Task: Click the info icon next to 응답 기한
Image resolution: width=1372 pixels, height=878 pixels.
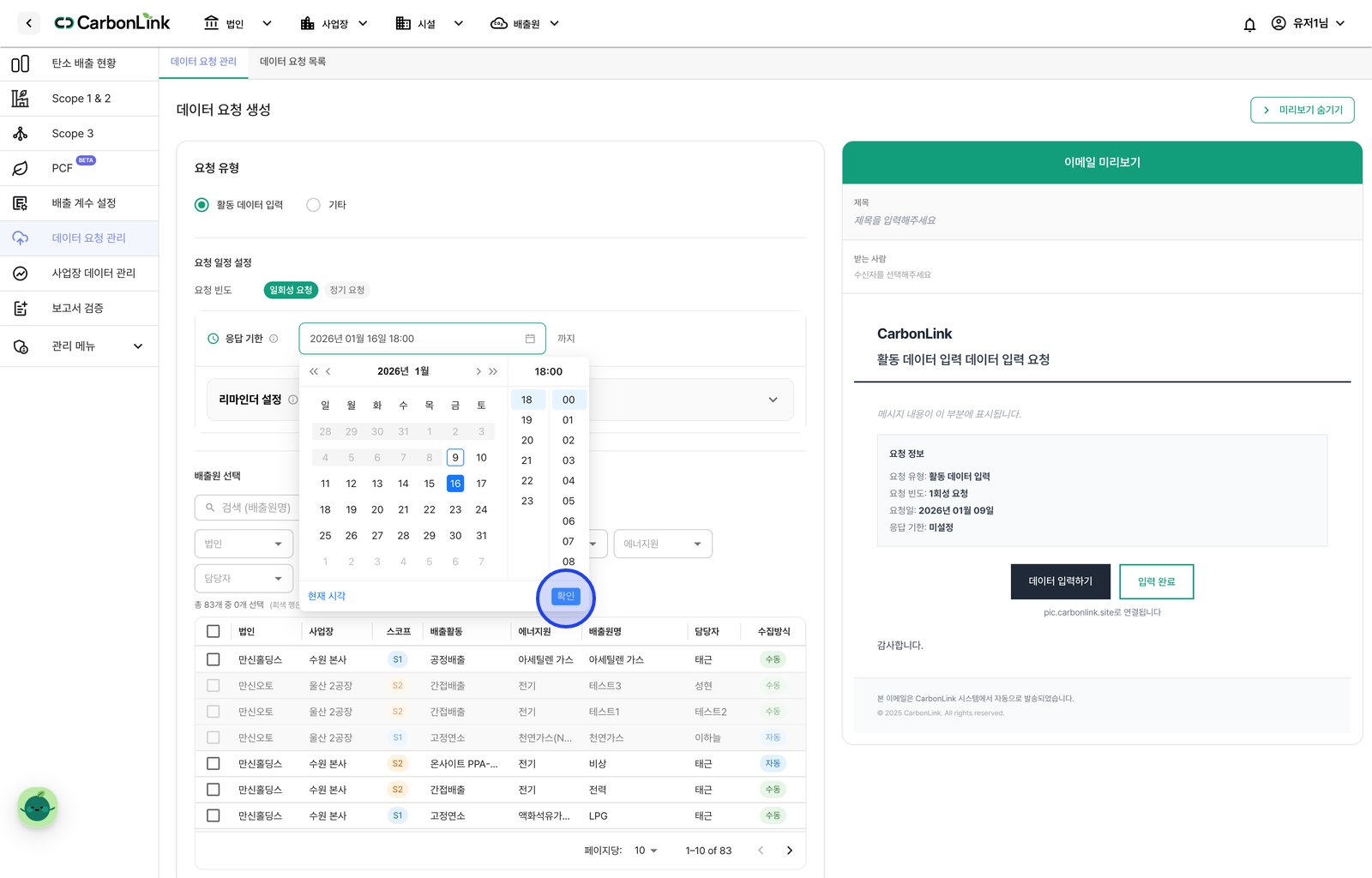Action: (x=274, y=339)
